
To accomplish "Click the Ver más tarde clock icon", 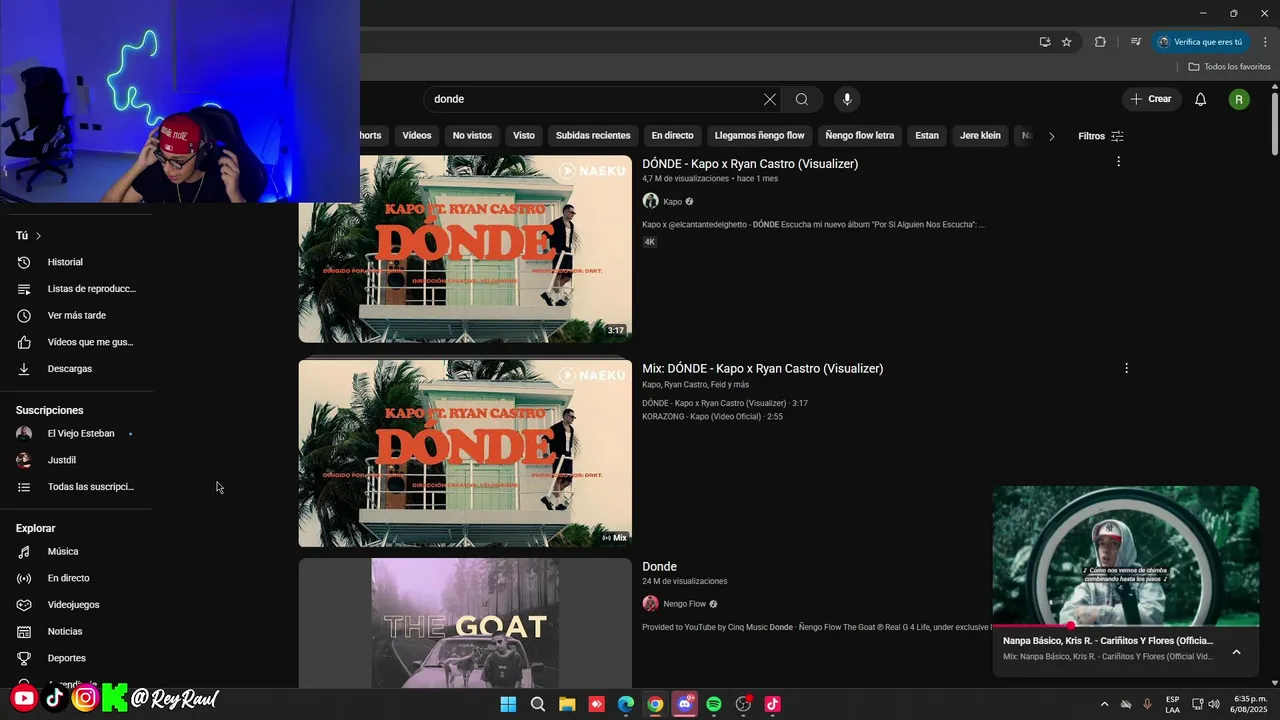I will coord(24,315).
